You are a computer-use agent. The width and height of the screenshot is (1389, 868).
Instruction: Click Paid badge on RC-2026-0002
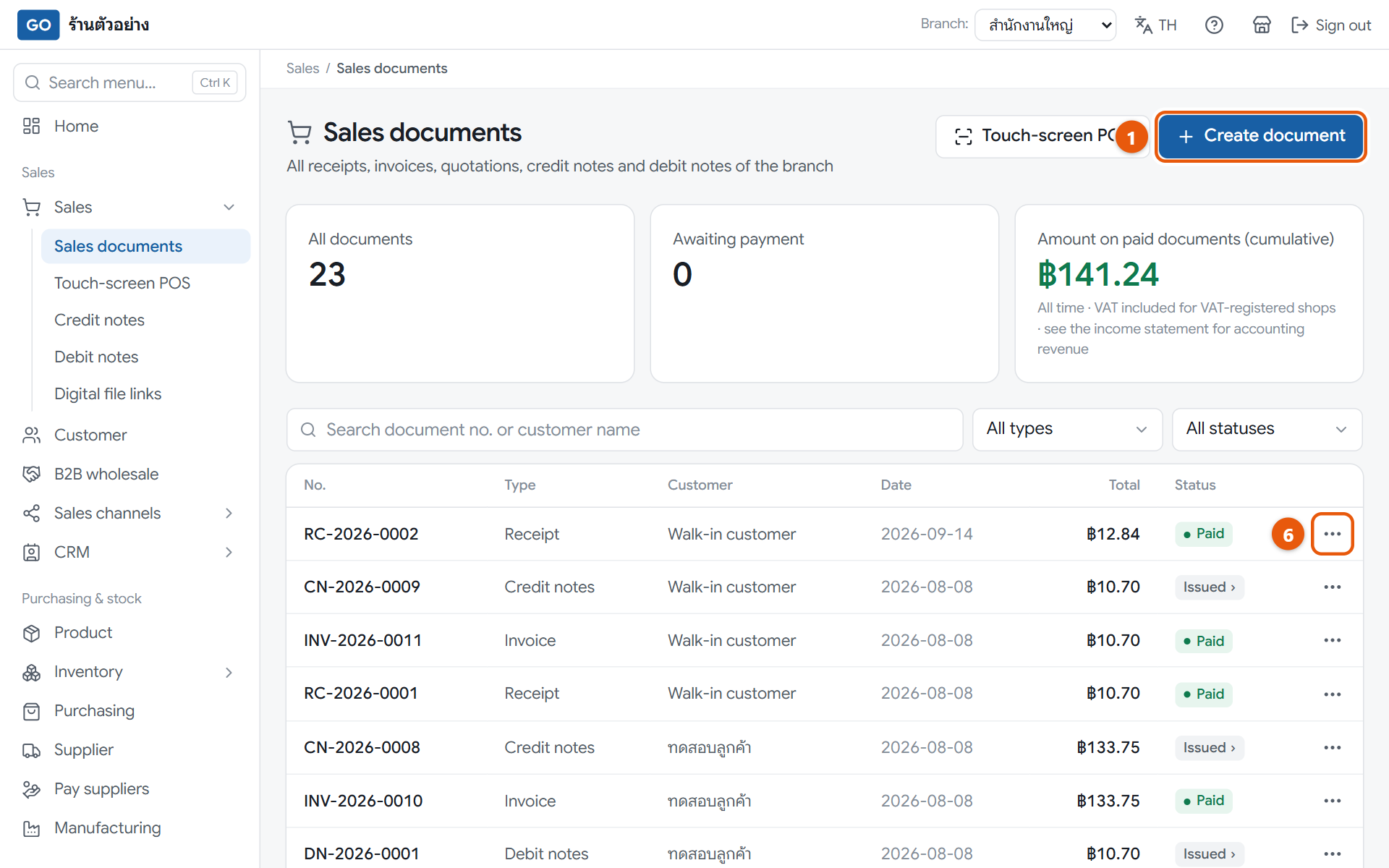click(1204, 534)
